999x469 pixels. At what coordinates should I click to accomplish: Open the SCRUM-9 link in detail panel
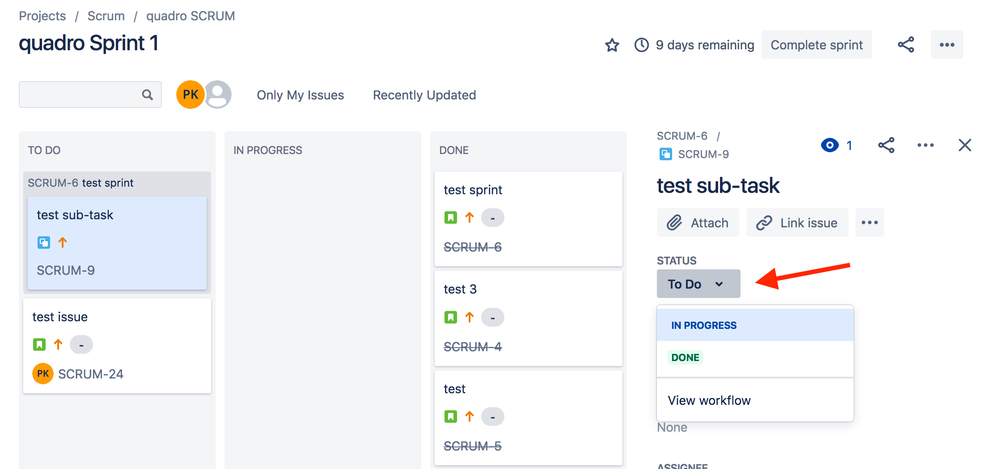click(x=703, y=154)
